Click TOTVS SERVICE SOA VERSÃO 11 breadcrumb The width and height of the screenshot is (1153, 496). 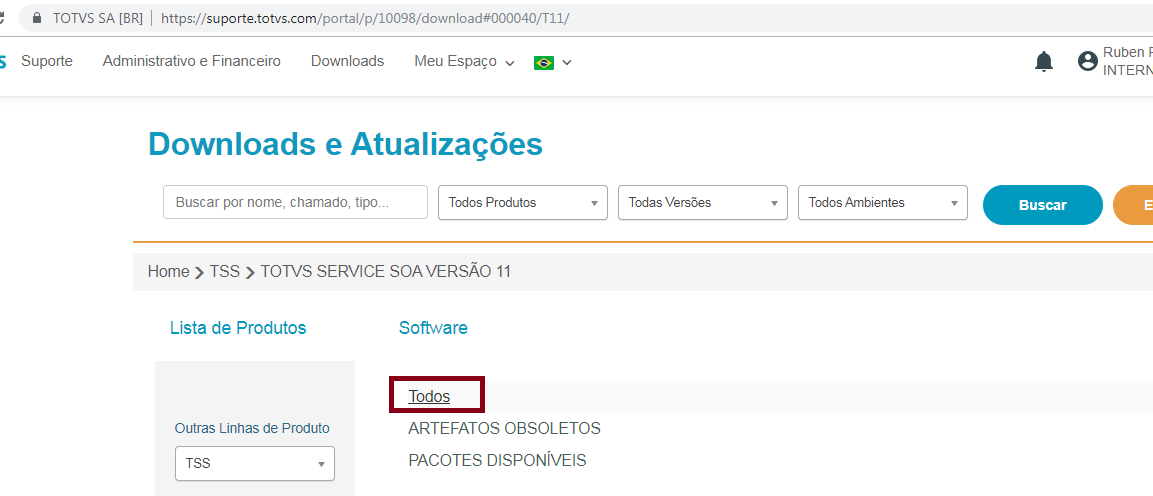tap(385, 272)
